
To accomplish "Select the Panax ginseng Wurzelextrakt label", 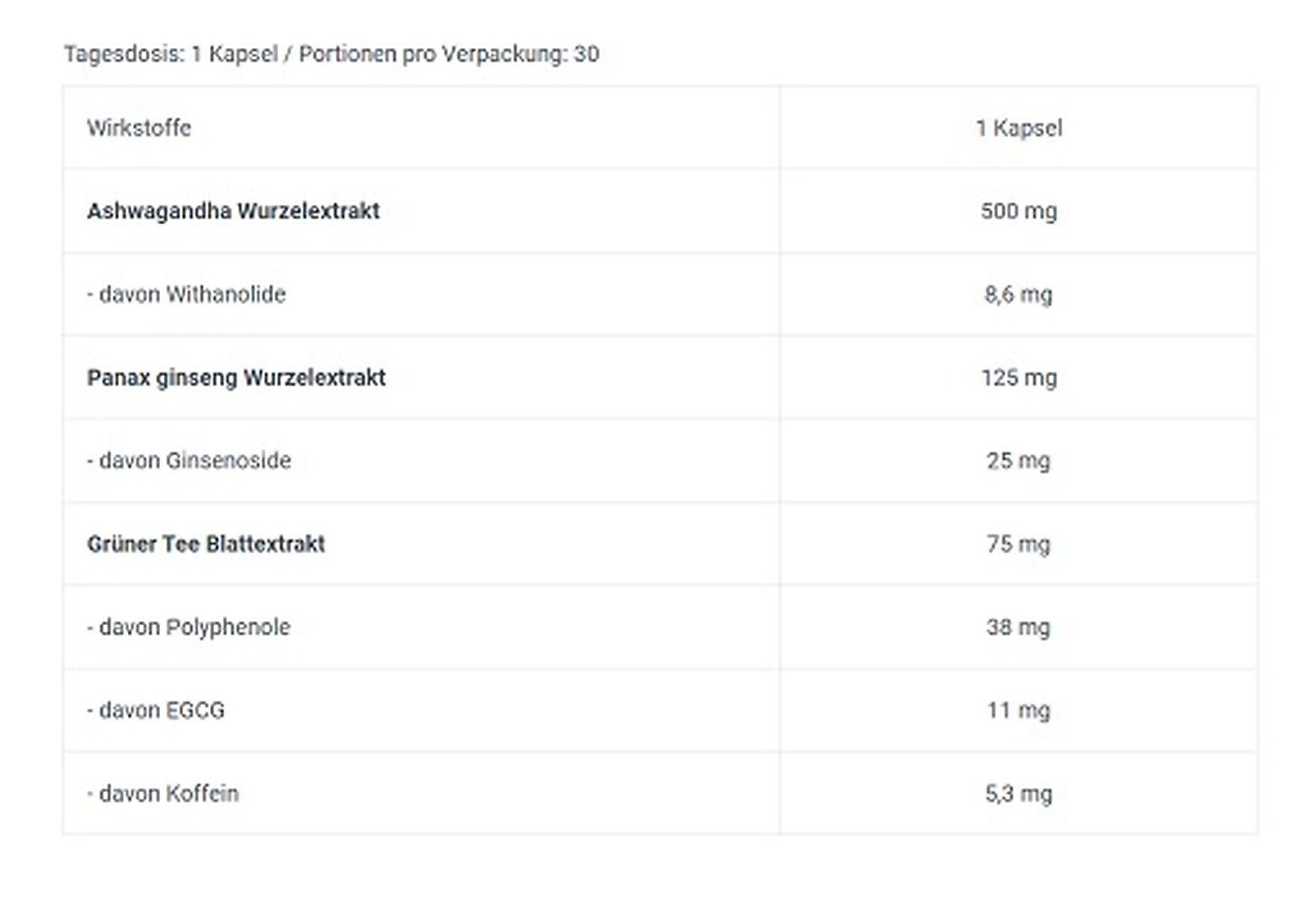I will pyautogui.click(x=236, y=377).
